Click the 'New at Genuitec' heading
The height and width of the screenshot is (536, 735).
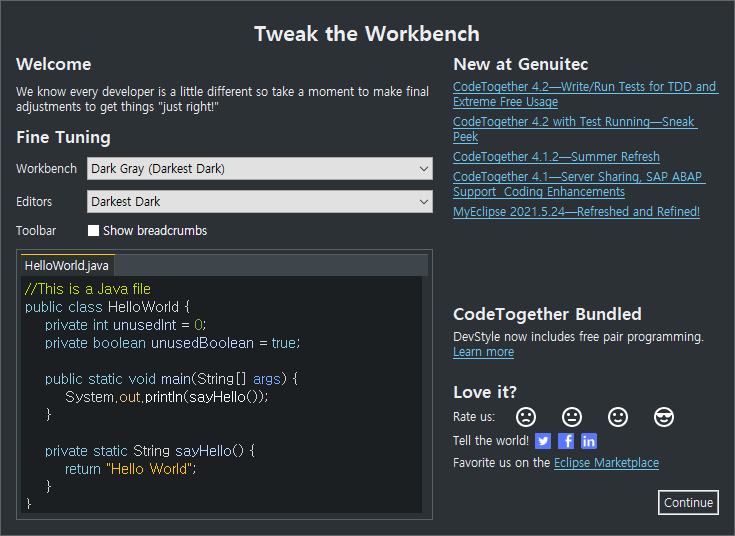[x=520, y=64]
